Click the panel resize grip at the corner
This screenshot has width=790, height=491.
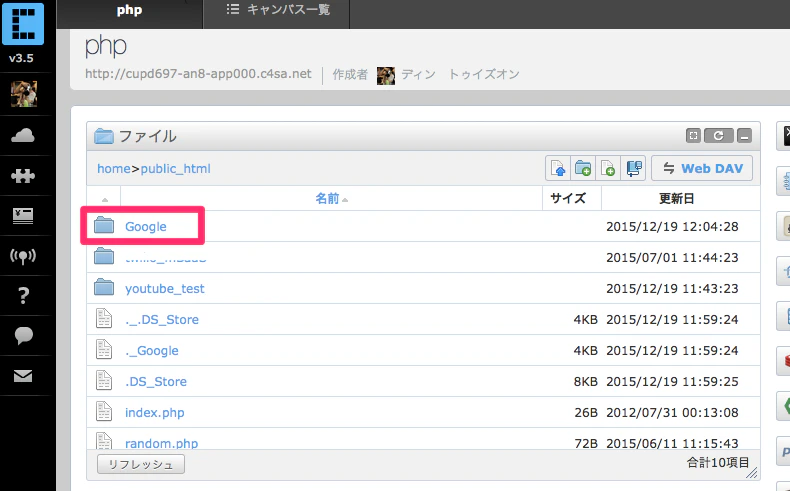point(752,472)
